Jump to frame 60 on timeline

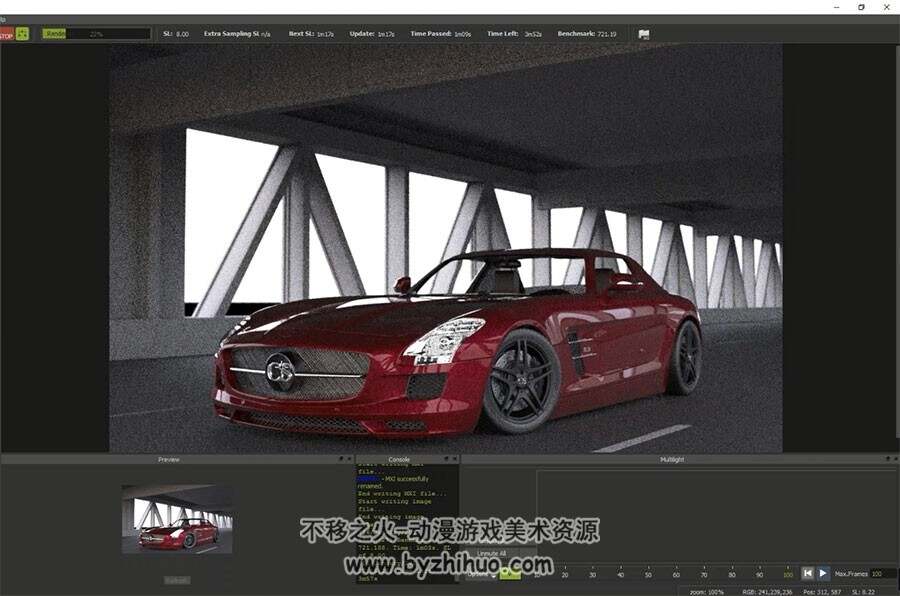click(676, 575)
